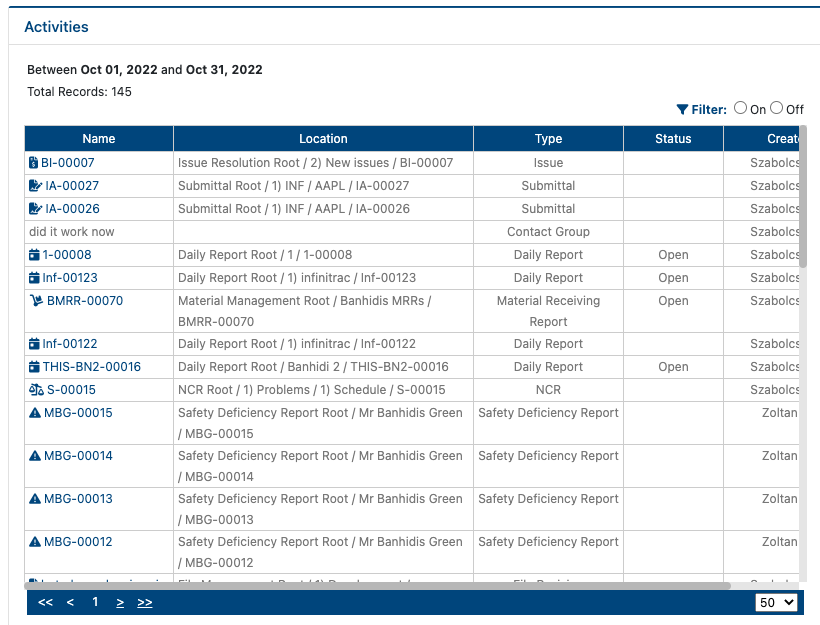The image size is (820, 625).
Task: Sort by the Location column header
Action: [323, 139]
